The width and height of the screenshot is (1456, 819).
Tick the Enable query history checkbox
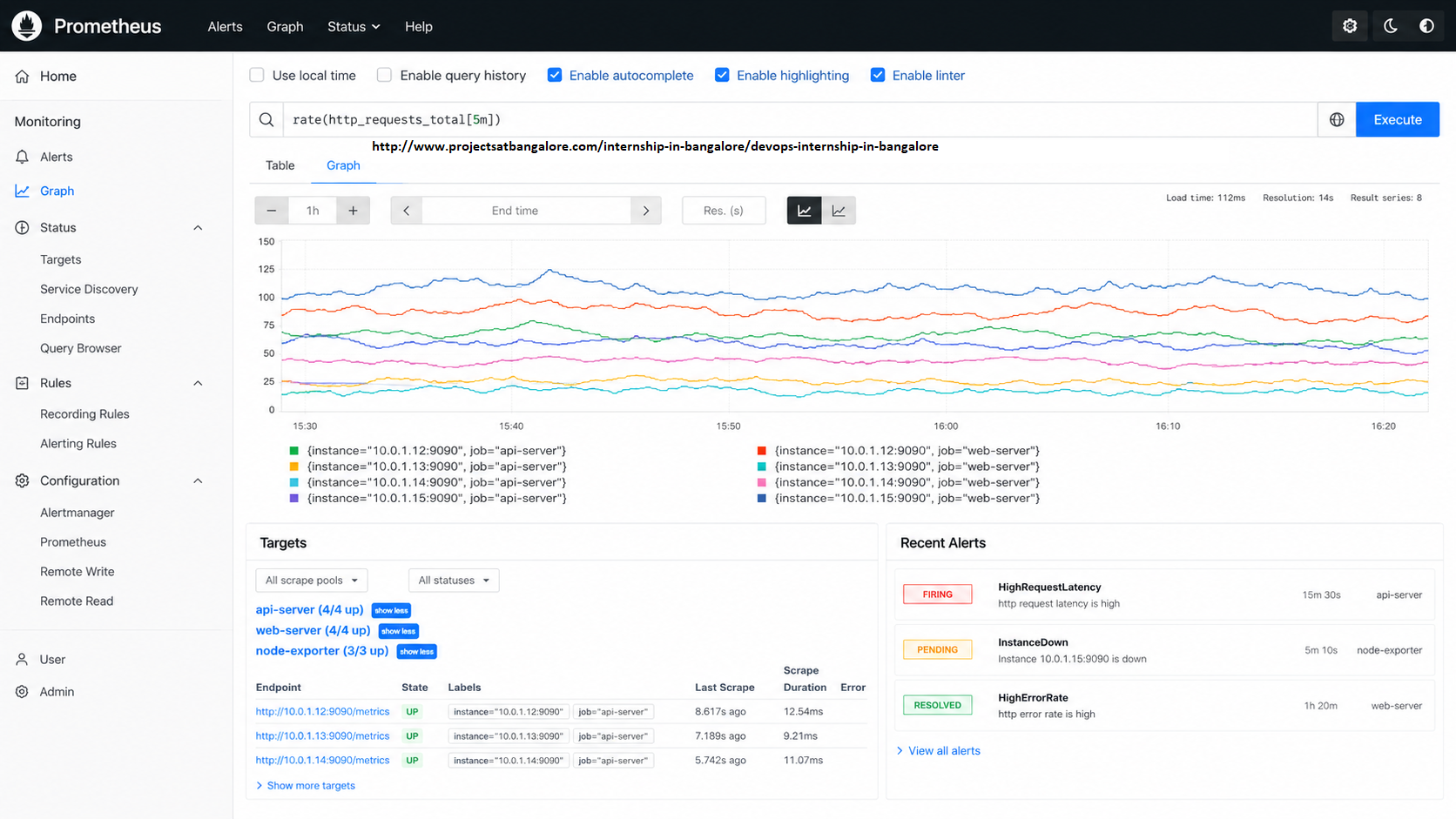(x=384, y=75)
